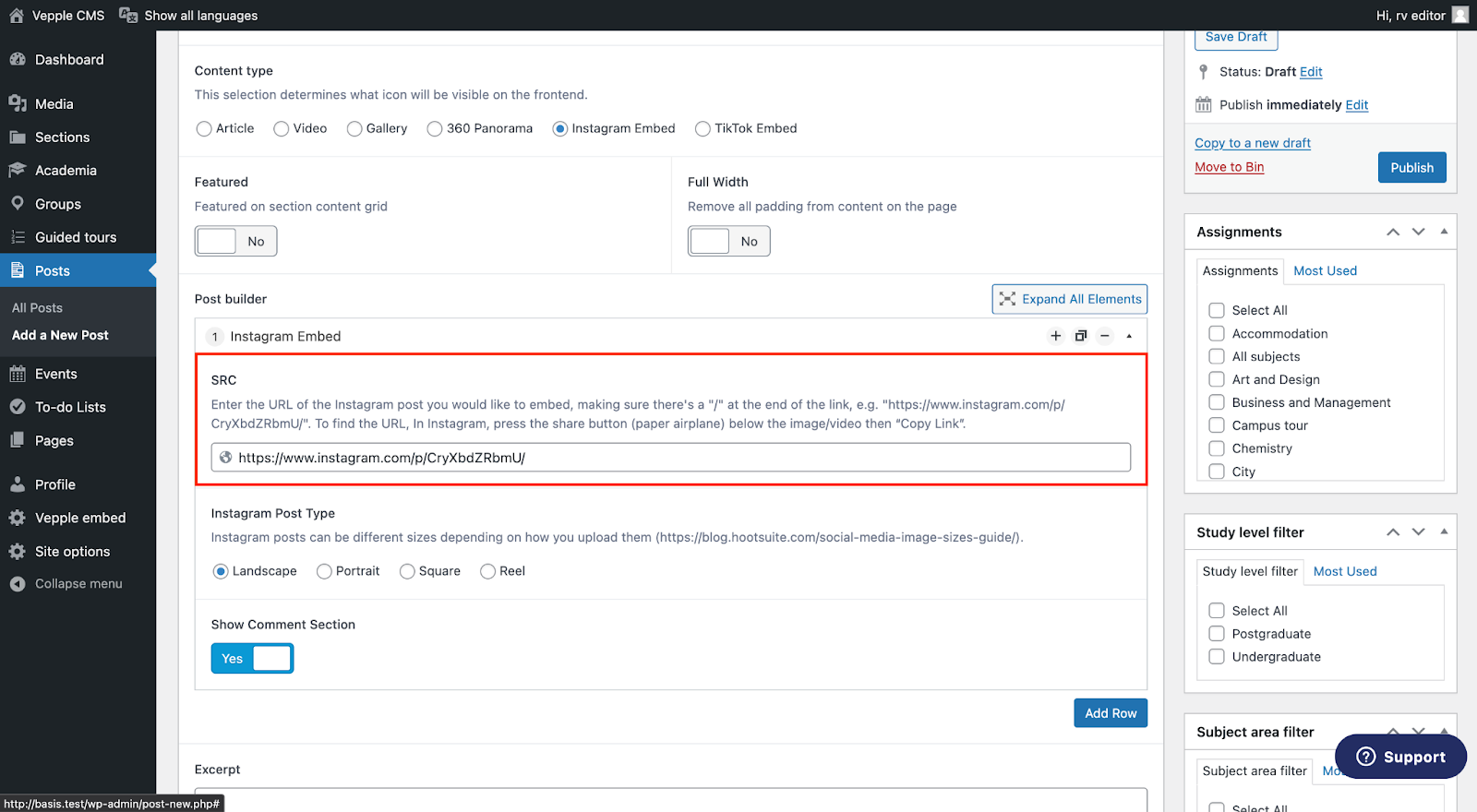Click the Publish button
Screen dimensions: 1477x812
[1411, 167]
